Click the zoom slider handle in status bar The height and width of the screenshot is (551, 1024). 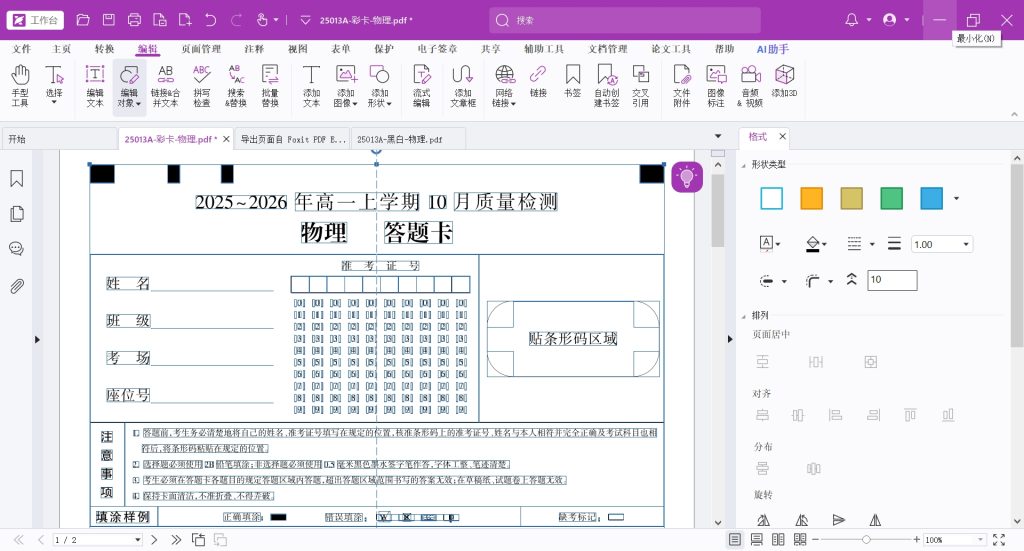(x=866, y=540)
